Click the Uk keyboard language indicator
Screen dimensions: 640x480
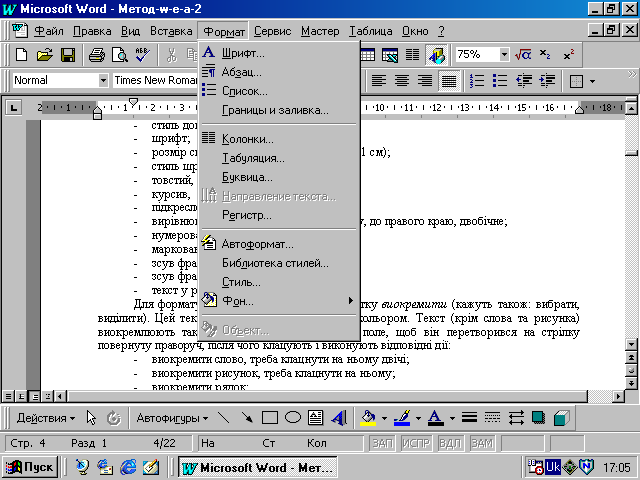553,467
